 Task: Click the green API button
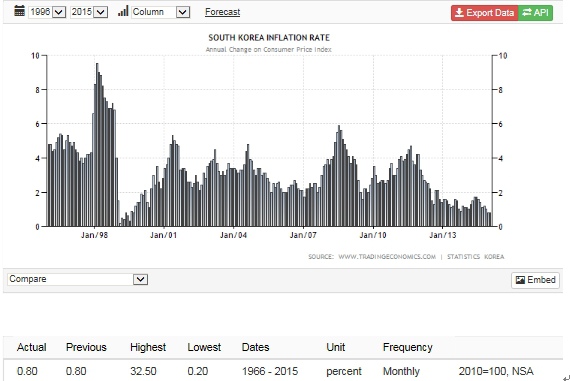point(535,13)
